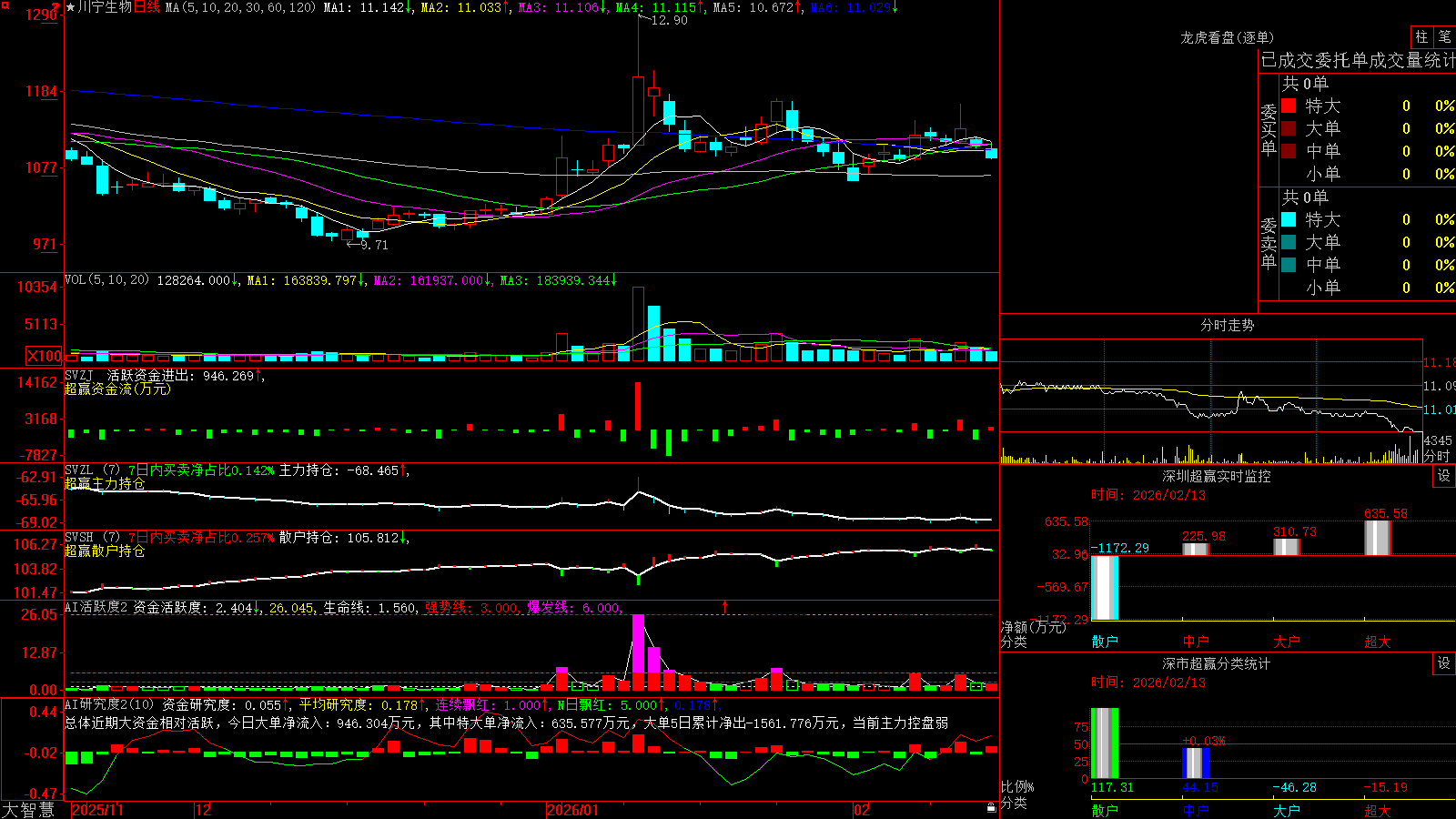Click the lock icon at chart bottom corner
This screenshot has height=819, width=1456.
(991, 808)
